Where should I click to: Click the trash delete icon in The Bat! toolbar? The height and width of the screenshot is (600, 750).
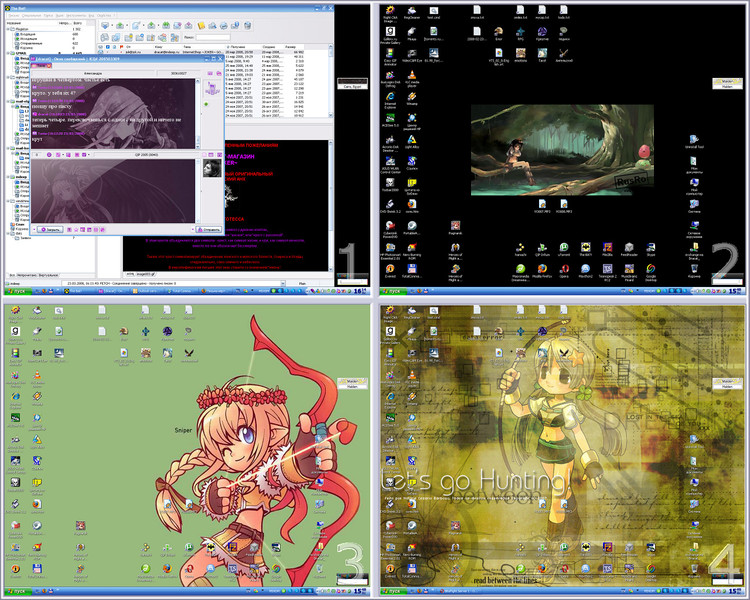pyautogui.click(x=247, y=25)
